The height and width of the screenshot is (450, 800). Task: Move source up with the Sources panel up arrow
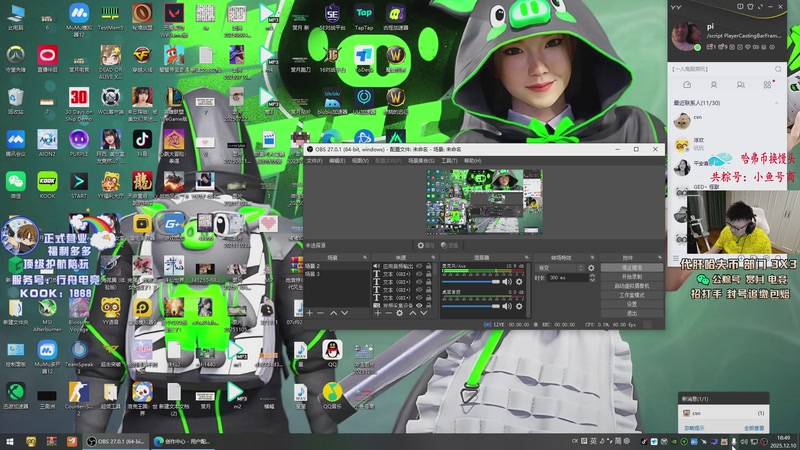(x=413, y=313)
